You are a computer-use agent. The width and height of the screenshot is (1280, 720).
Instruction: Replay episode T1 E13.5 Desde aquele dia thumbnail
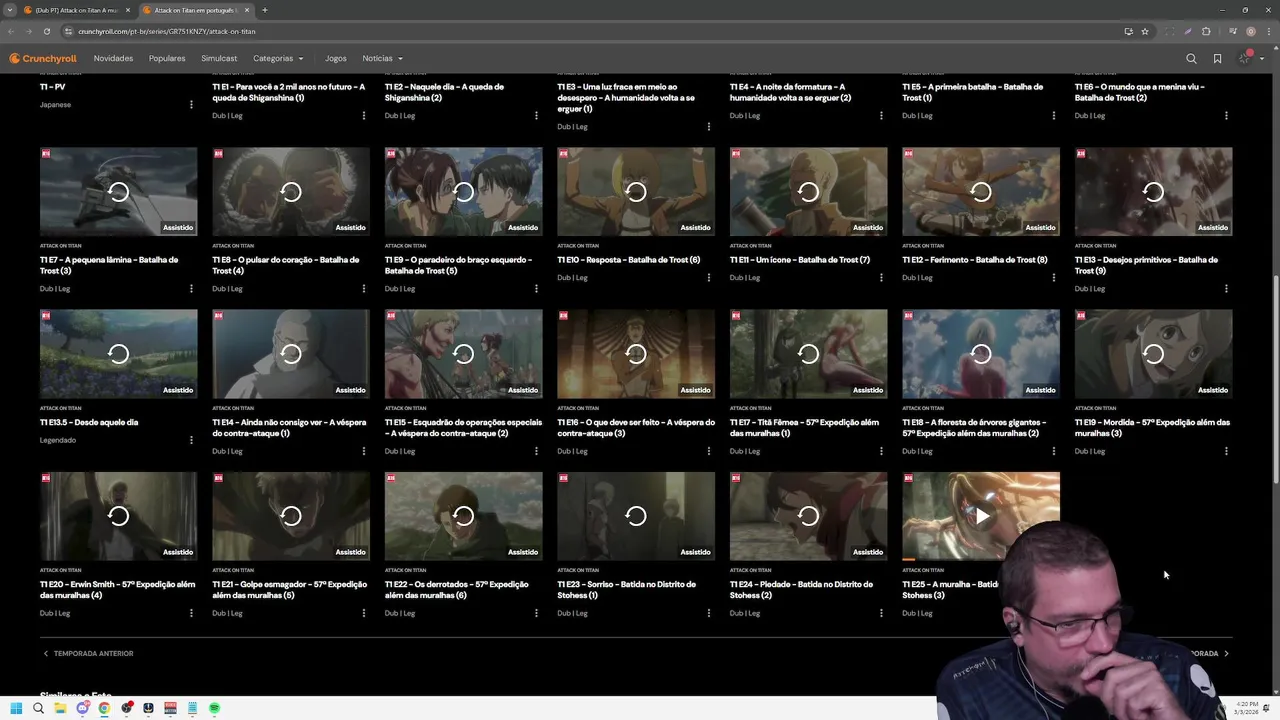(x=119, y=354)
